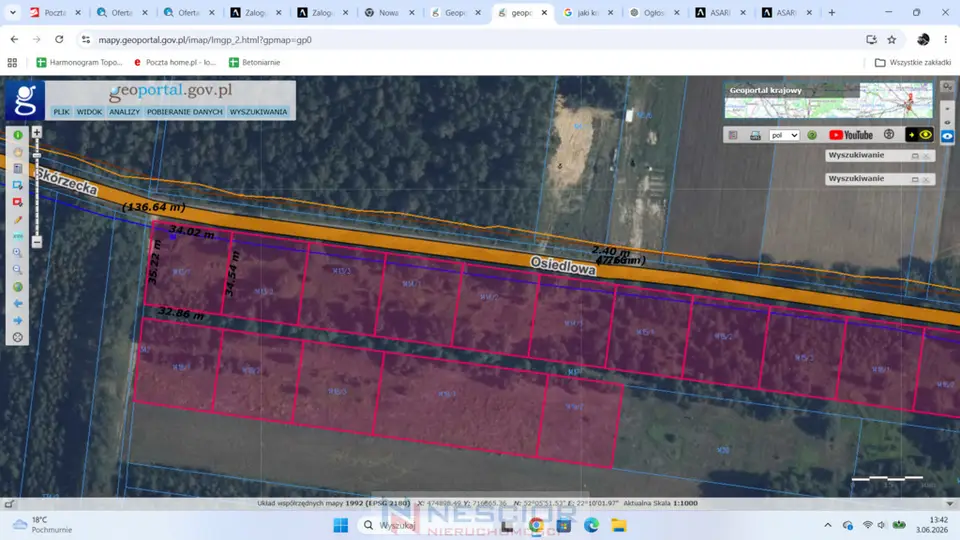Close the upper Wyszukiwanie panel

[x=926, y=156]
